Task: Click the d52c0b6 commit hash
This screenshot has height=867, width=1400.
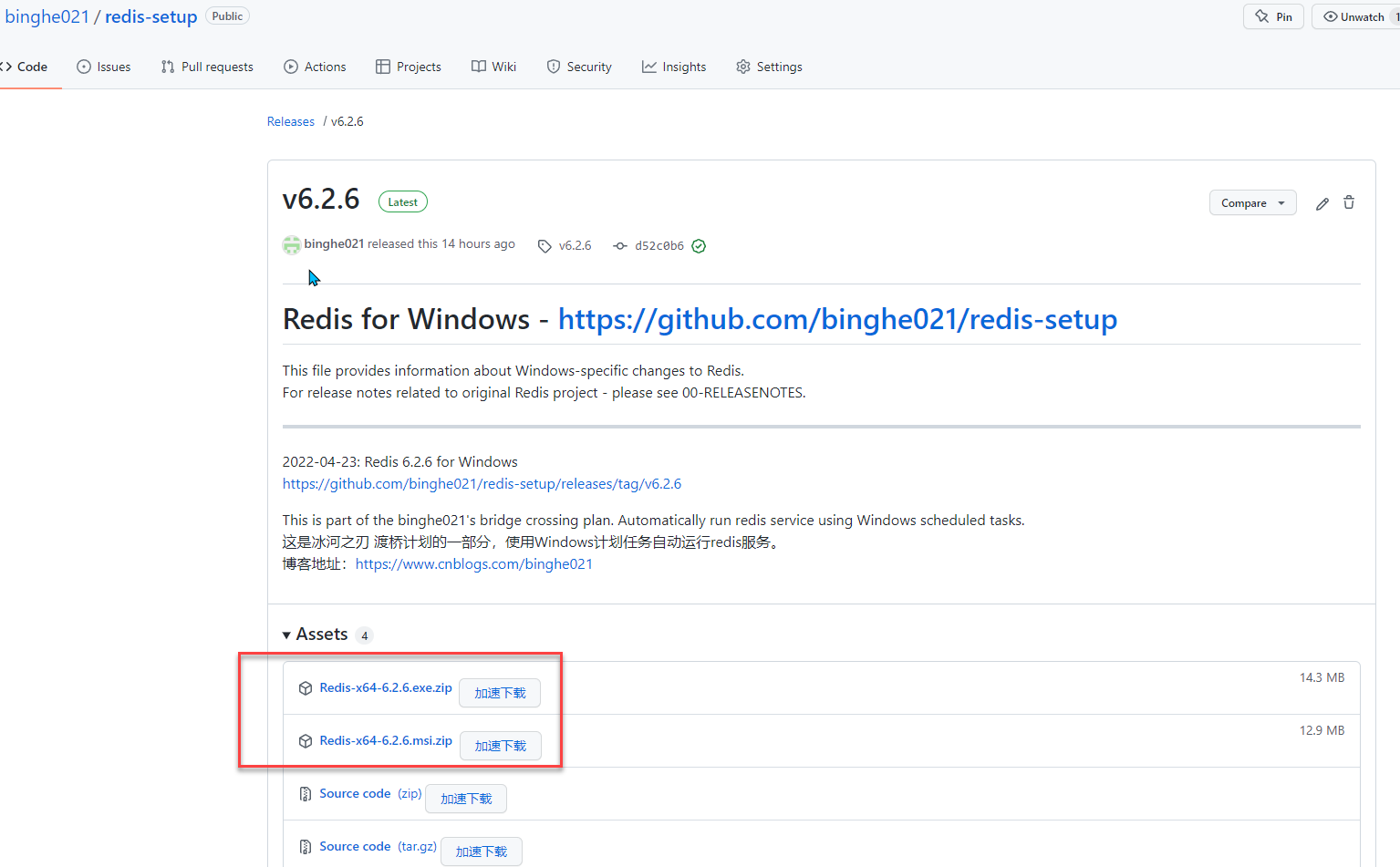Action: click(659, 246)
